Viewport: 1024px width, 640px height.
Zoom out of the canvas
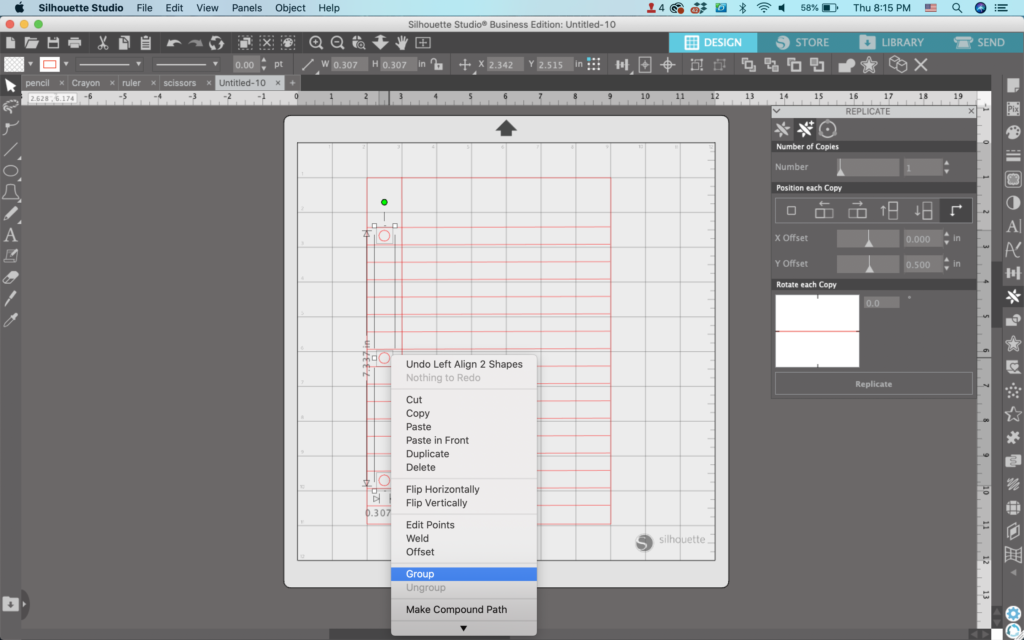[x=338, y=43]
